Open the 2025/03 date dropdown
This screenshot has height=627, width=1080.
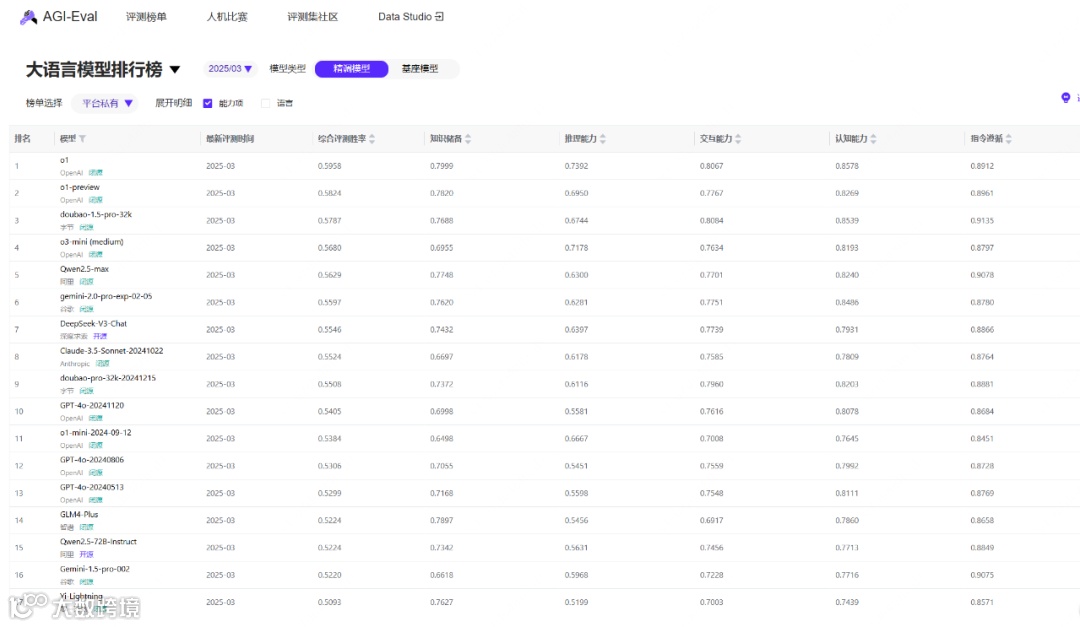(x=230, y=69)
